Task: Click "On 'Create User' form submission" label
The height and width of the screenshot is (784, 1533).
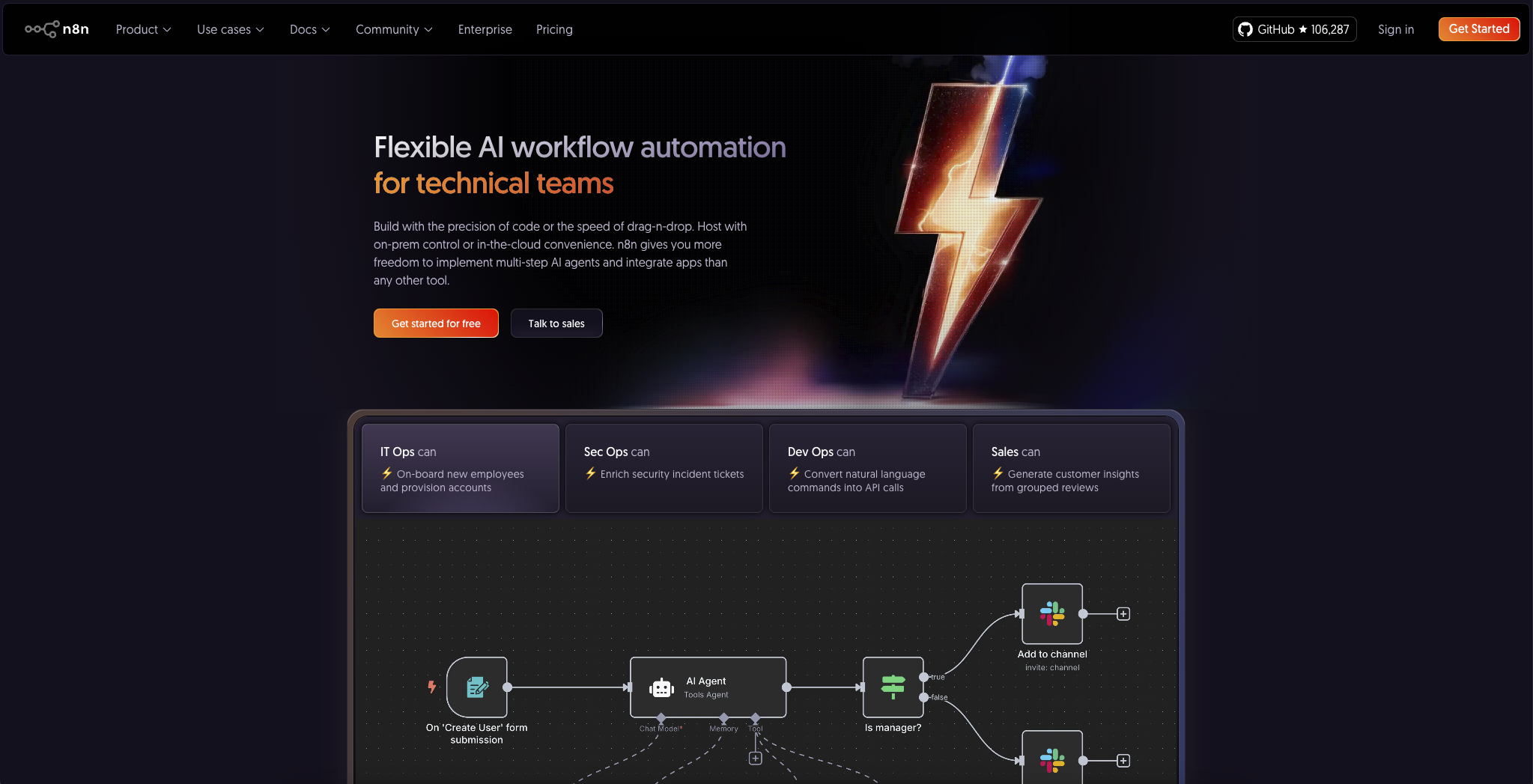Action: click(x=477, y=733)
